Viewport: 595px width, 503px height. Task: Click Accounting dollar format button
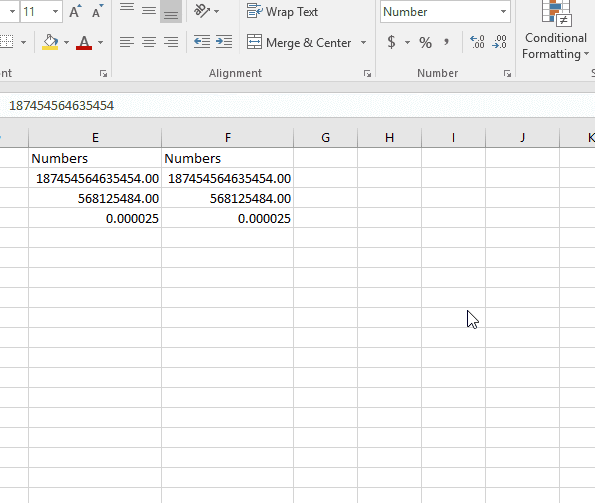392,42
